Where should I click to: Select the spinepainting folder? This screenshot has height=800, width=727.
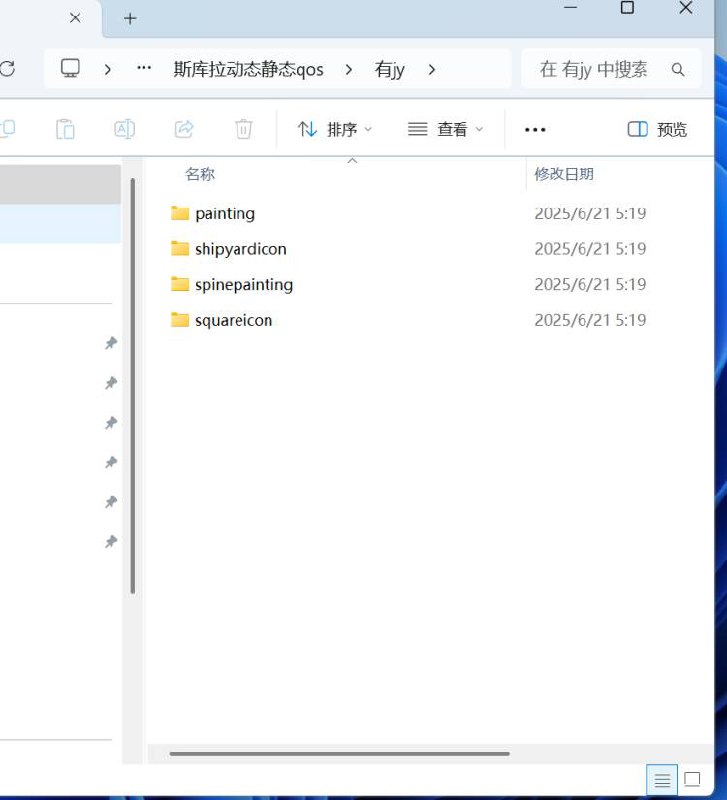243,285
